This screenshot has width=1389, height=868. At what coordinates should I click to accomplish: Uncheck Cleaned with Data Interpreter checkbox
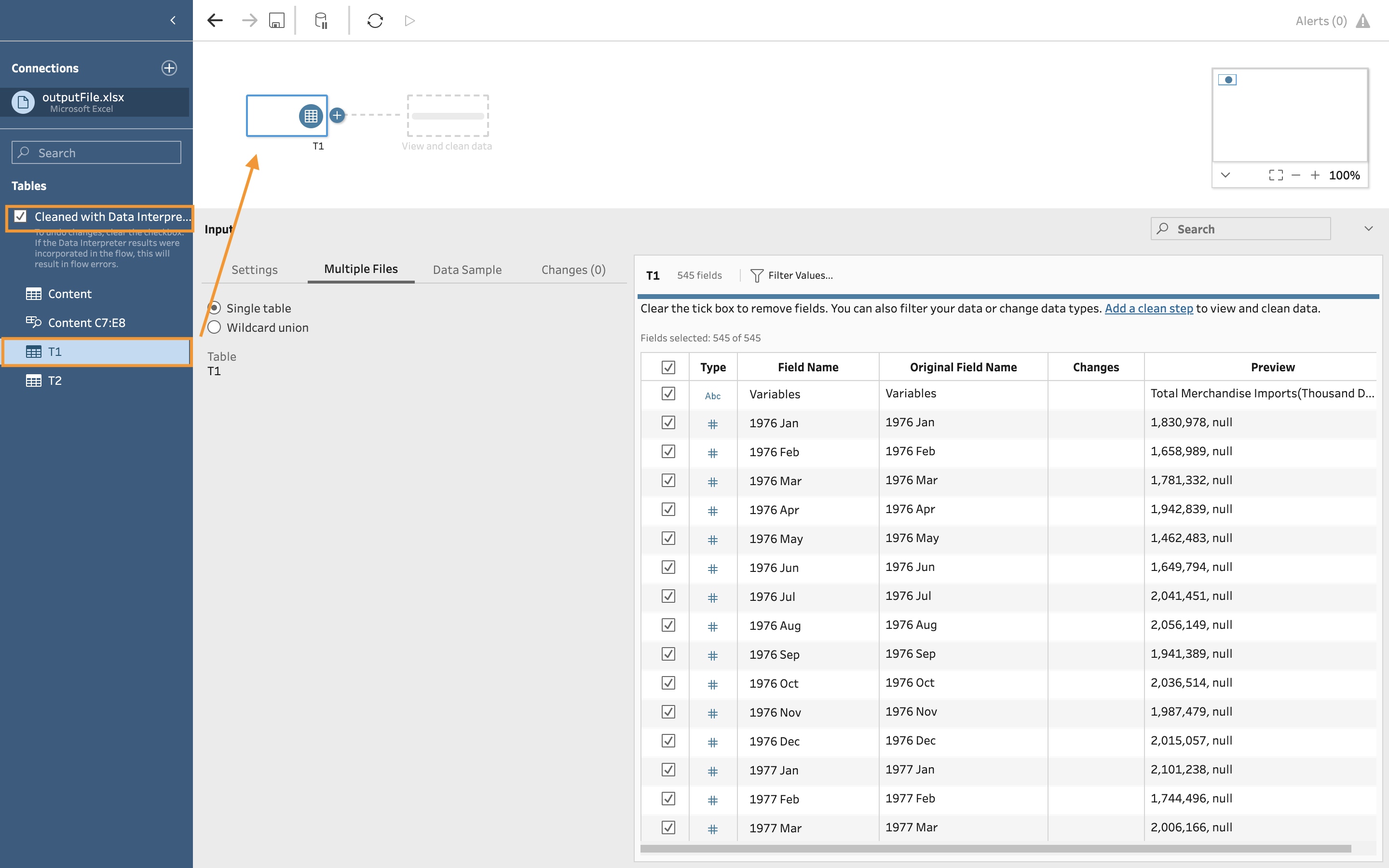click(x=21, y=217)
